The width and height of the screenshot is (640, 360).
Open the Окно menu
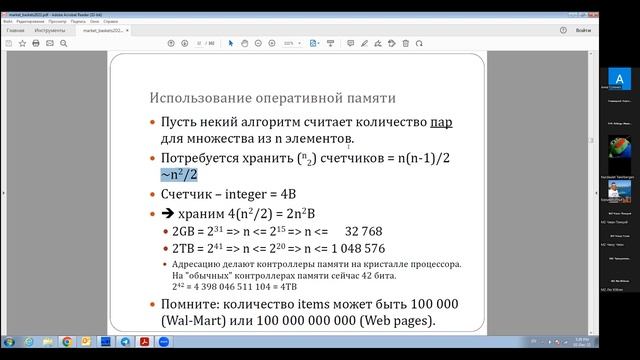tap(94, 21)
